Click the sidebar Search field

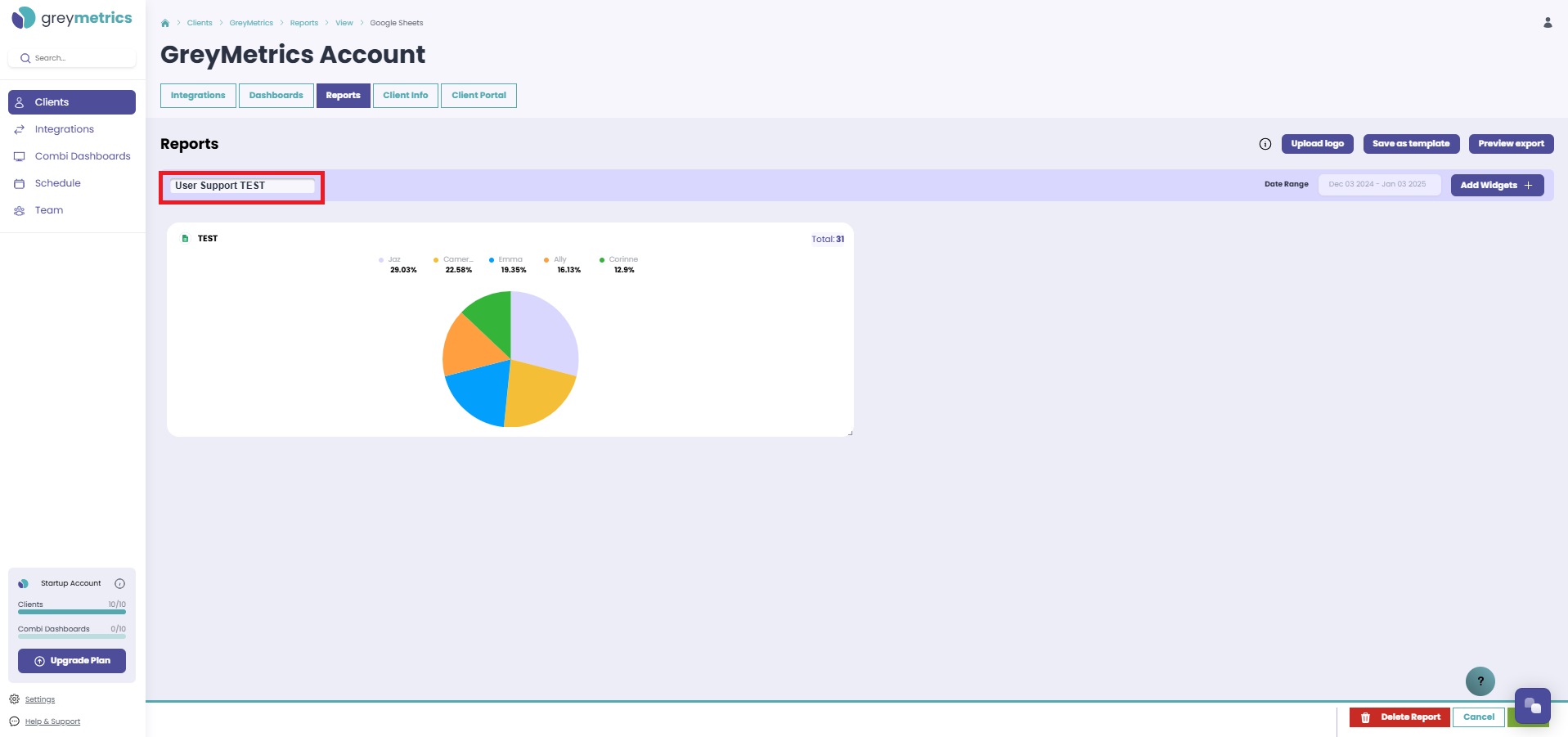click(x=72, y=58)
